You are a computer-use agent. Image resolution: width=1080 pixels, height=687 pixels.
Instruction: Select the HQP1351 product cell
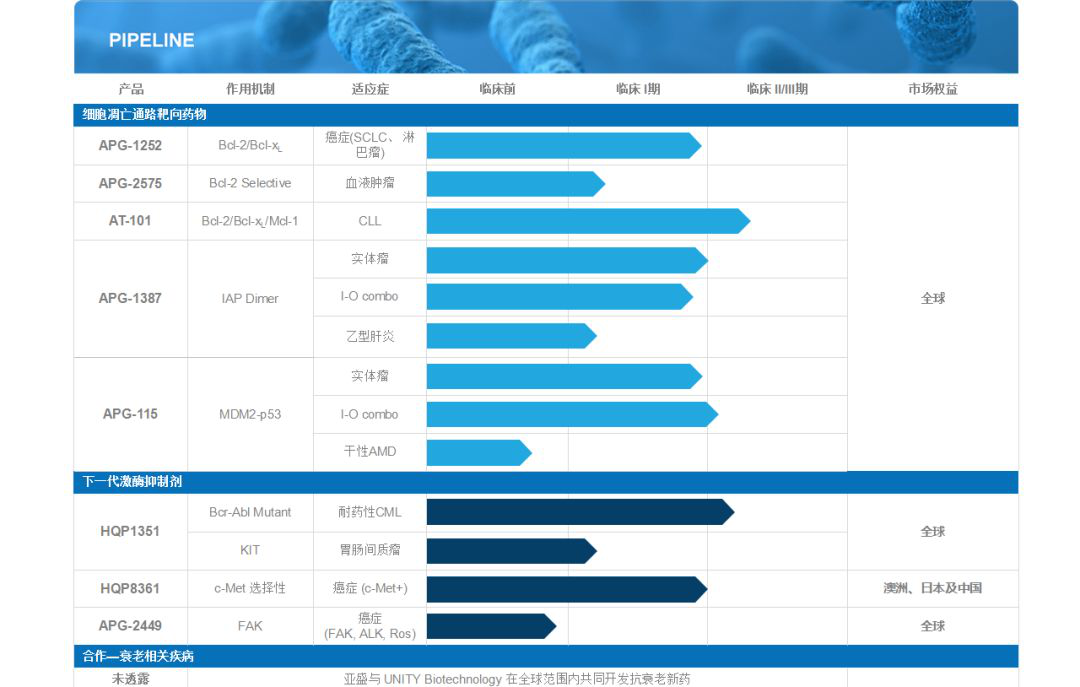point(130,531)
